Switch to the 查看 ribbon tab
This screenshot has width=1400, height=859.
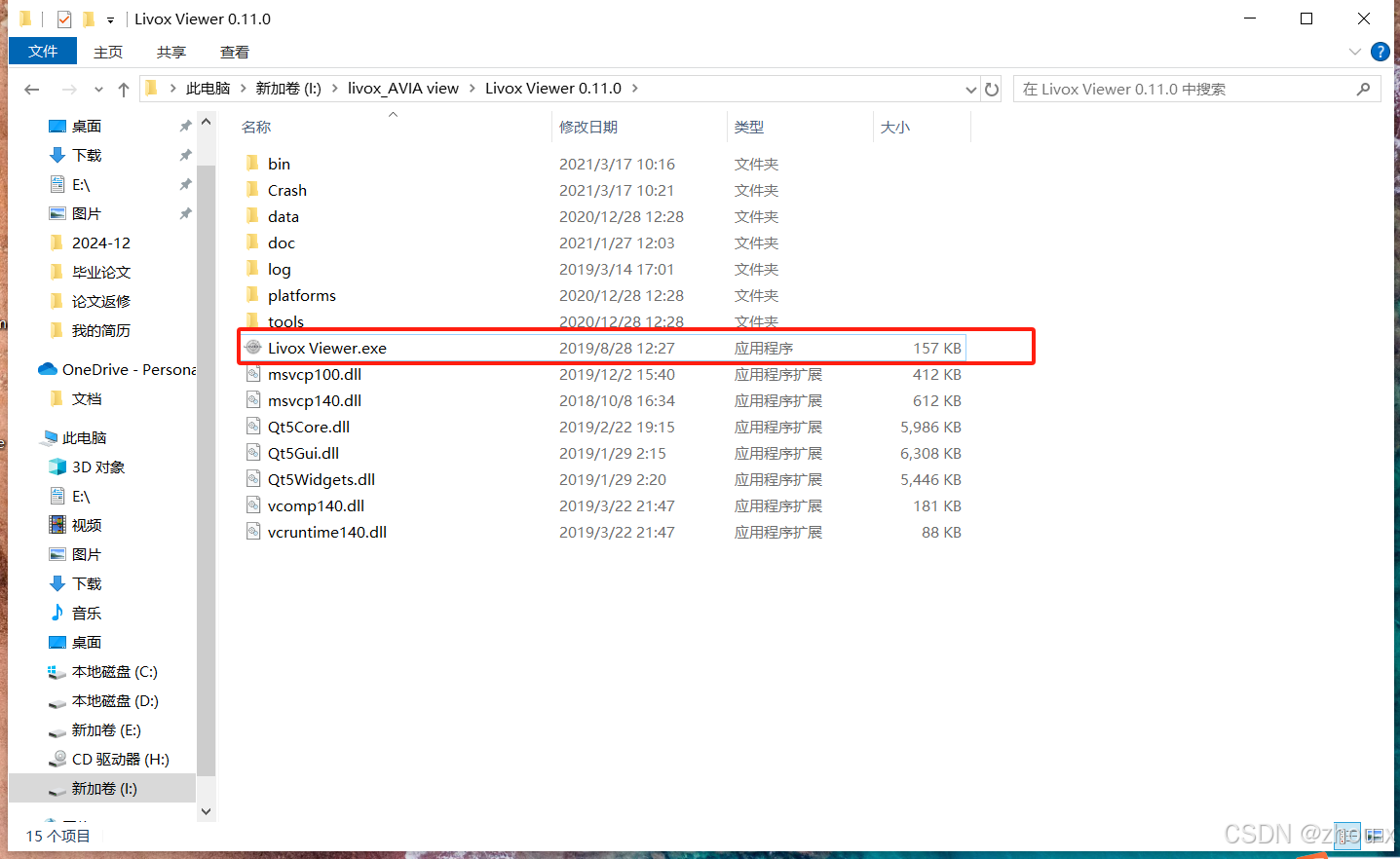coord(235,52)
